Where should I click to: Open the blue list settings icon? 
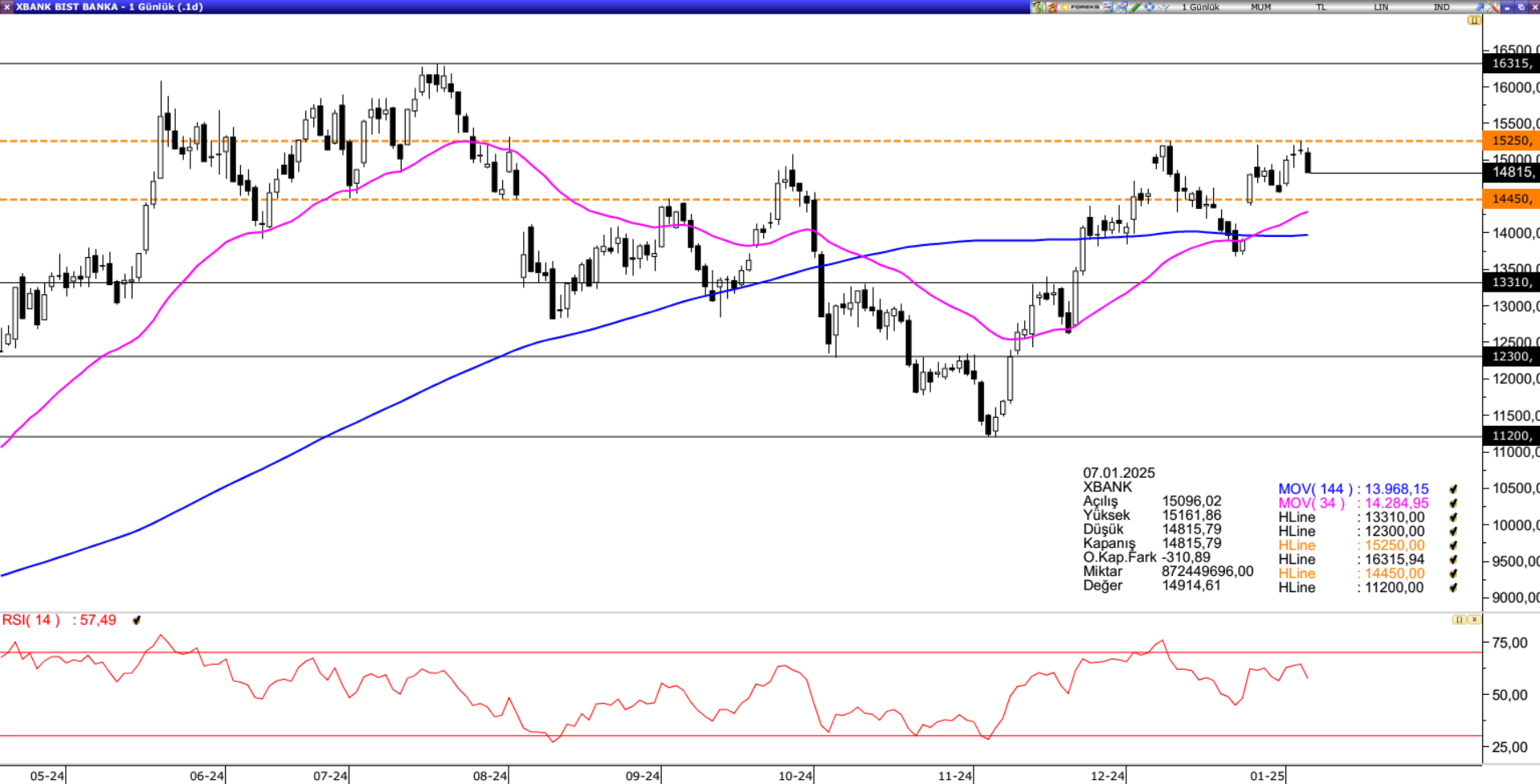[x=1107, y=6]
